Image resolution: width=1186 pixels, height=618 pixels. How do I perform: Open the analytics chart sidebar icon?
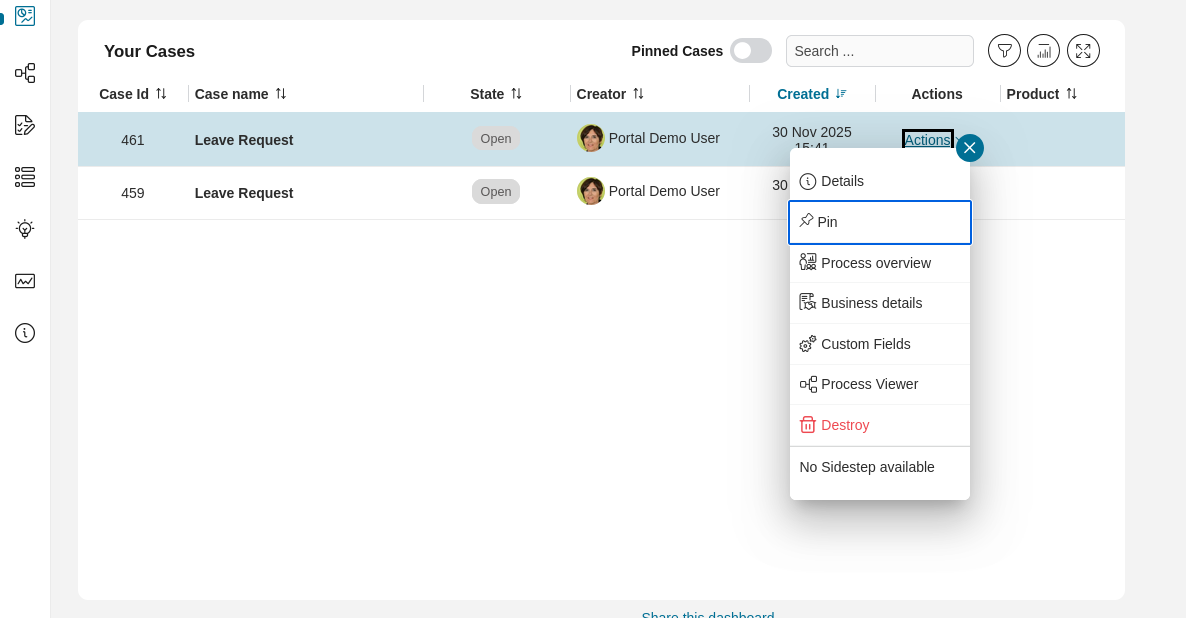[24, 281]
